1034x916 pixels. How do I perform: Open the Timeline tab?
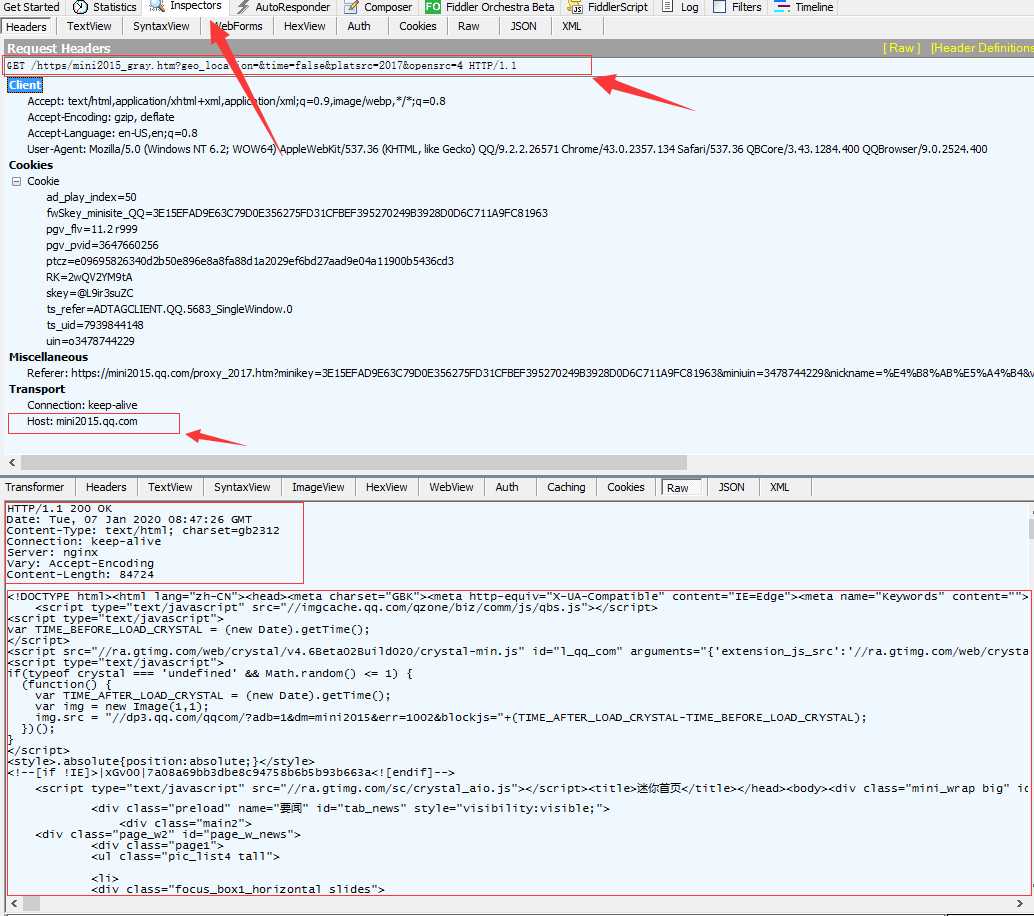click(x=804, y=7)
